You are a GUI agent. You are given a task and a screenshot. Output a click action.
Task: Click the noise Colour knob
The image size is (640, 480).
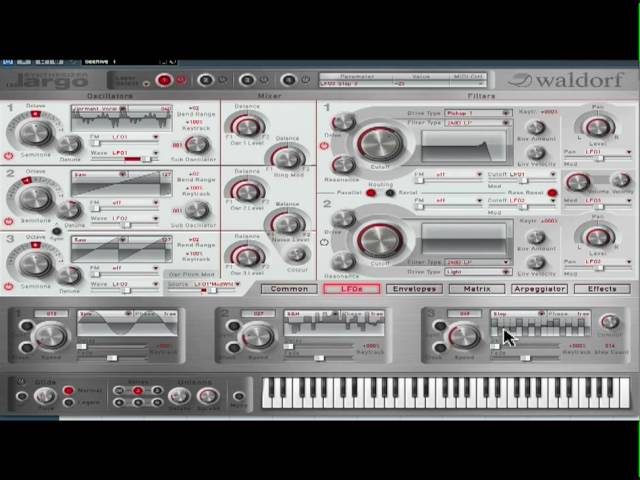tap(296, 255)
